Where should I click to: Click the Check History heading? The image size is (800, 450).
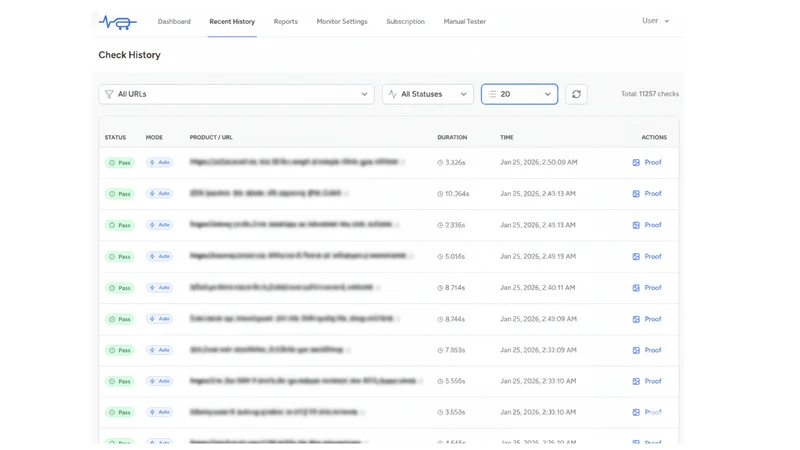tap(130, 55)
